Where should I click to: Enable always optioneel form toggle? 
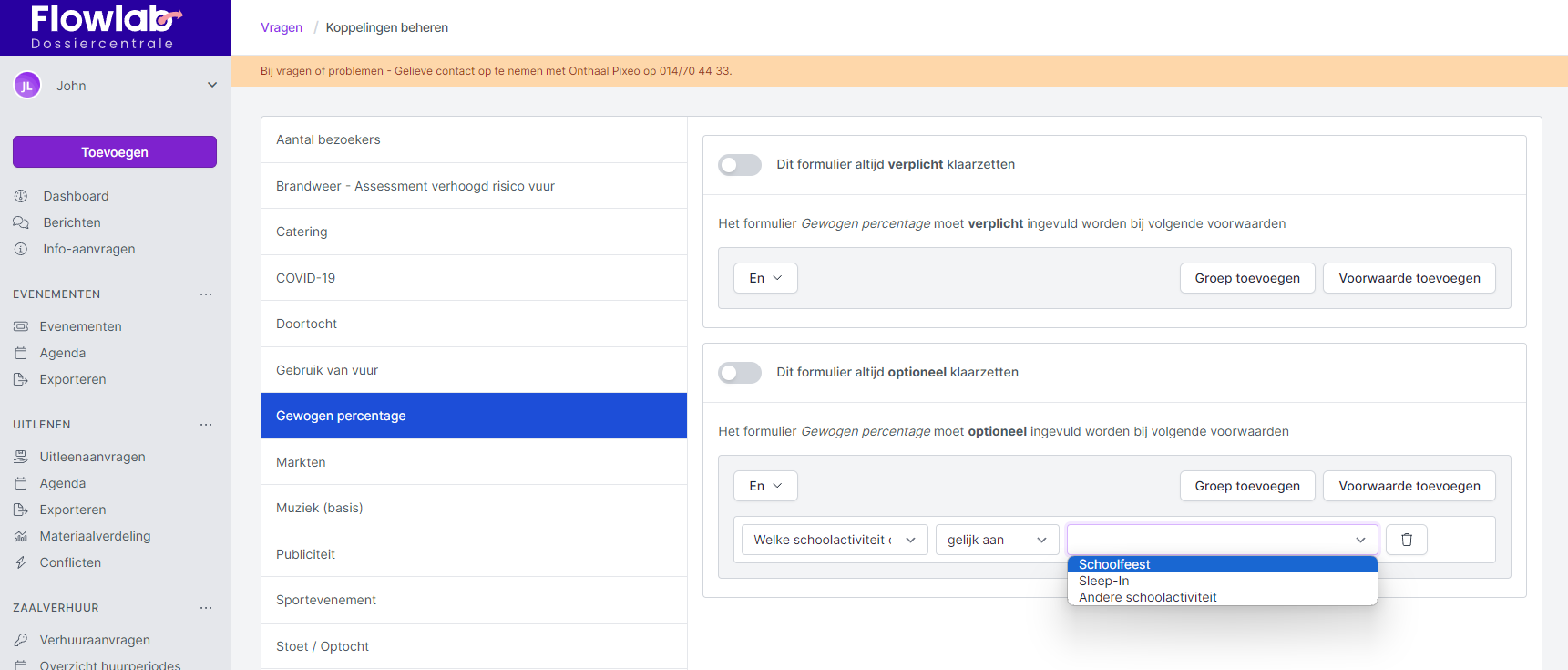click(x=739, y=373)
